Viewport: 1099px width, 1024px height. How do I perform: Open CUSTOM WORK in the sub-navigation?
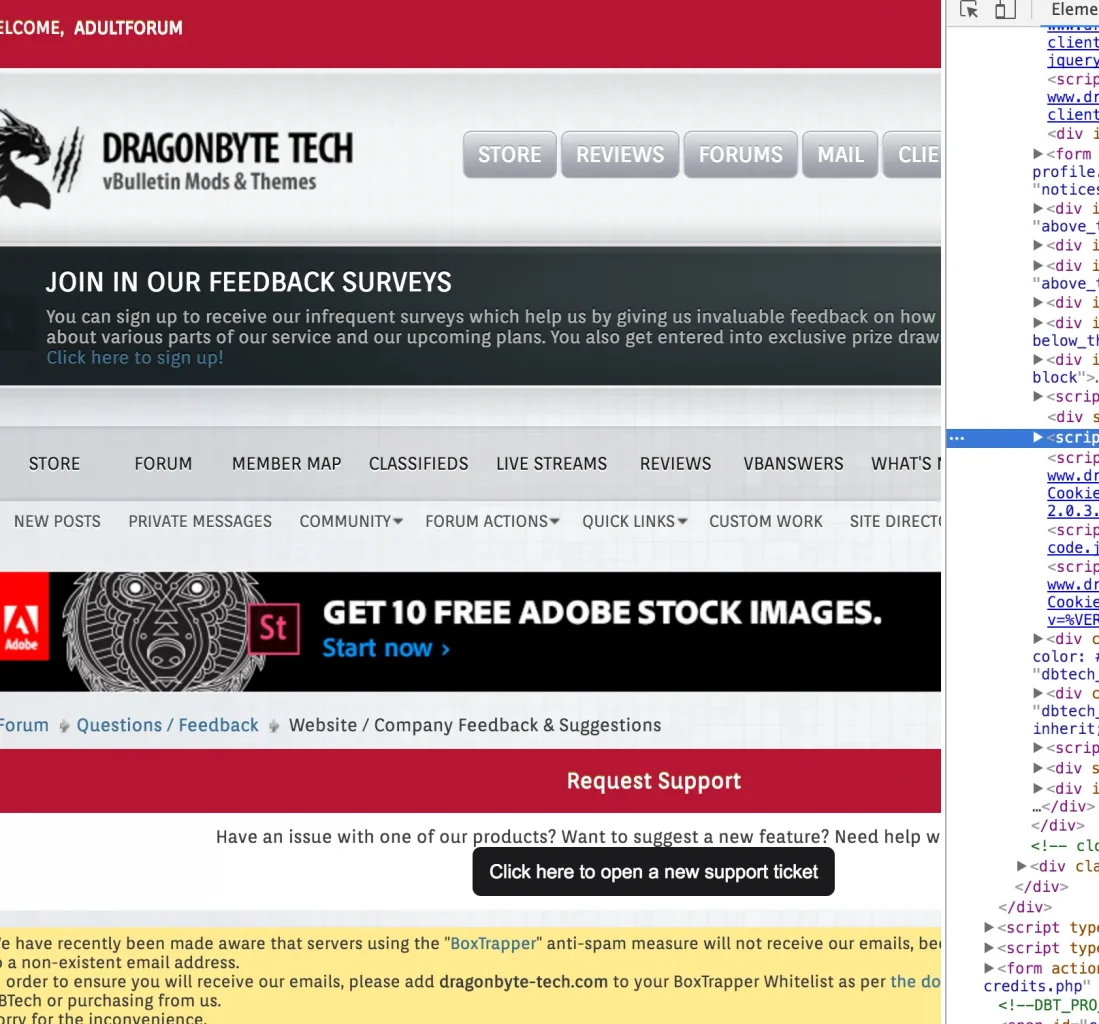[765, 521]
